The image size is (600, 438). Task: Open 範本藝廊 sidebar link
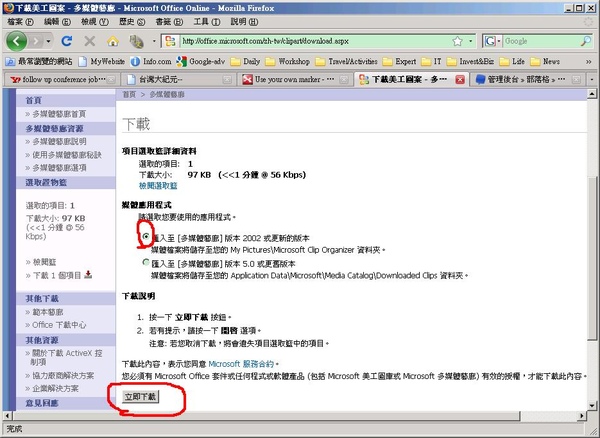pos(48,312)
